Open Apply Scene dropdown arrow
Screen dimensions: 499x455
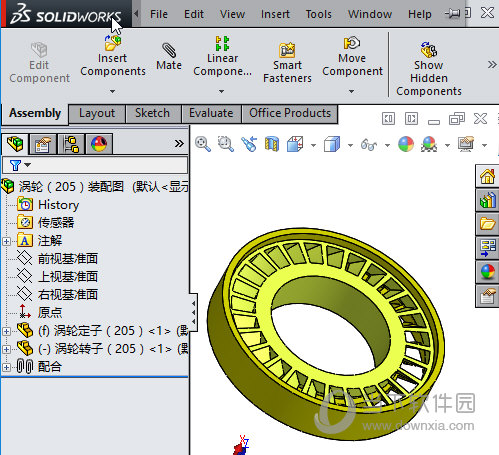[447, 145]
